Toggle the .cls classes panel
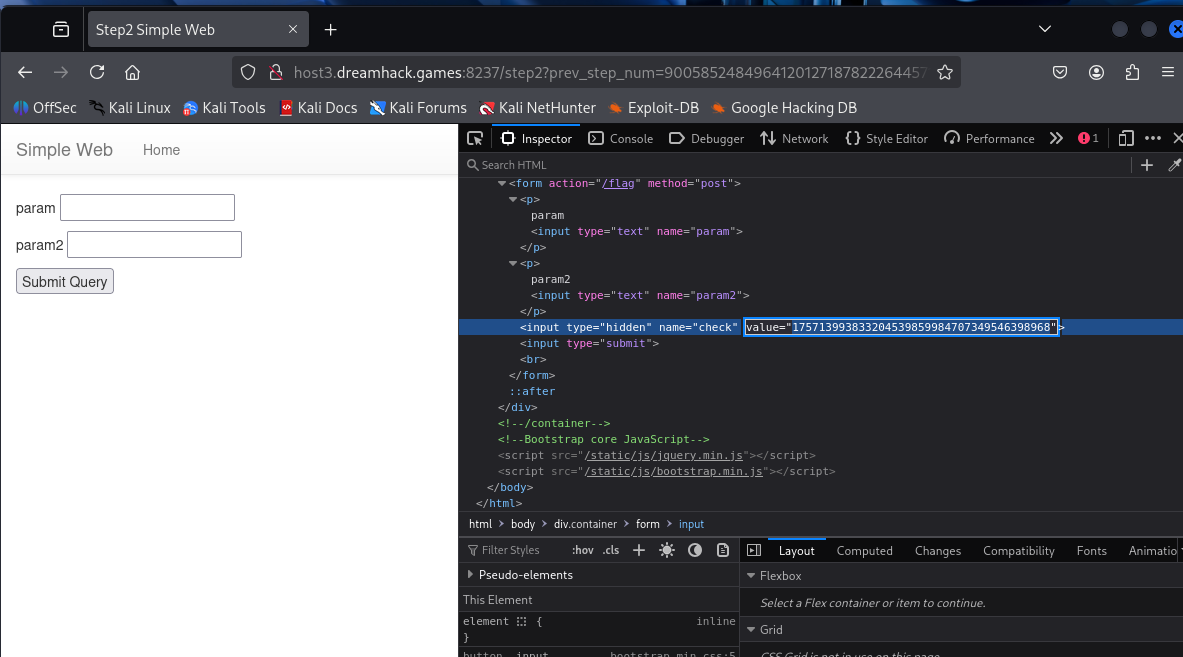Image resolution: width=1183 pixels, height=657 pixels. point(611,551)
